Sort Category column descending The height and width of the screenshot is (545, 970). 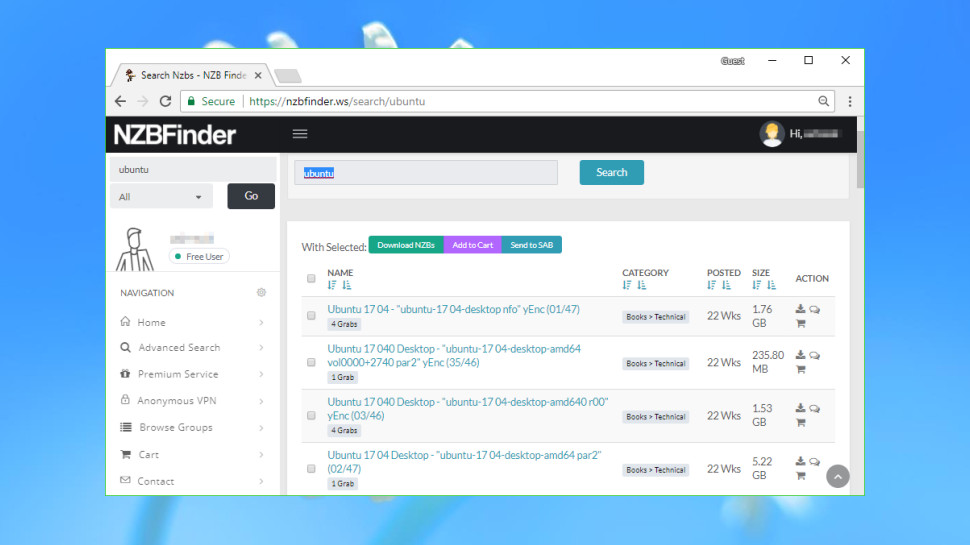627,285
